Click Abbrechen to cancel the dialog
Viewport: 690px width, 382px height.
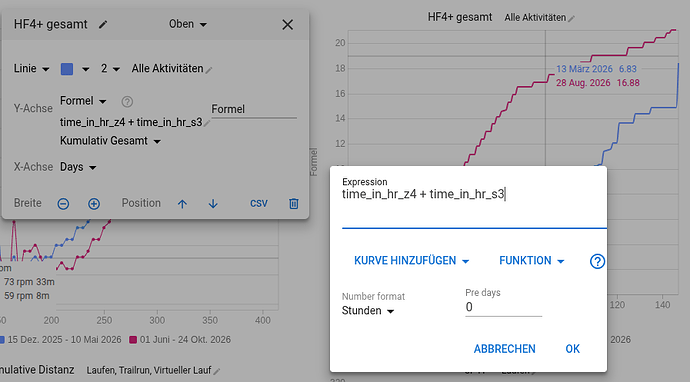coord(504,349)
